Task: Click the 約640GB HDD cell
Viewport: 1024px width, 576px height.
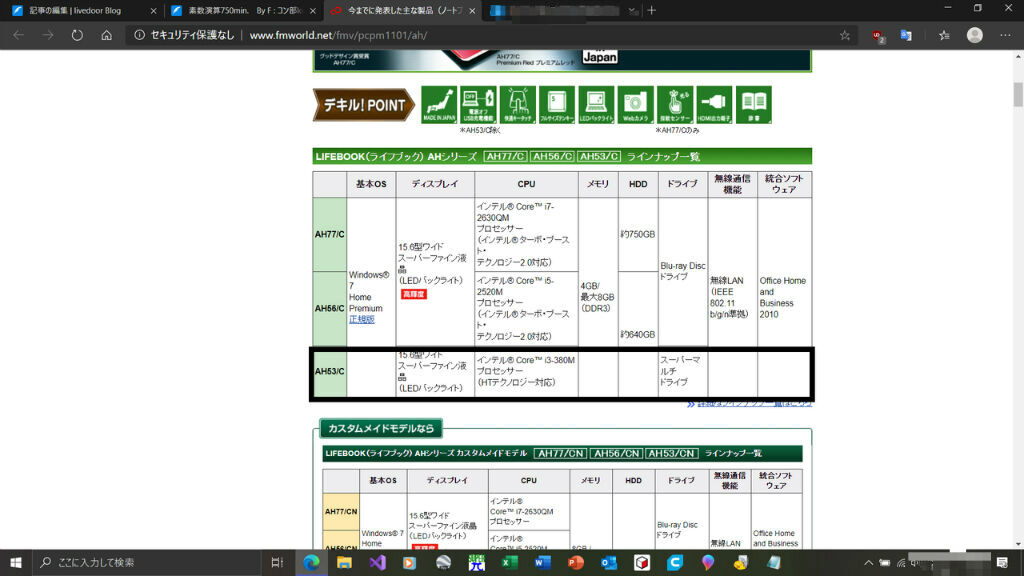Action: (637, 334)
